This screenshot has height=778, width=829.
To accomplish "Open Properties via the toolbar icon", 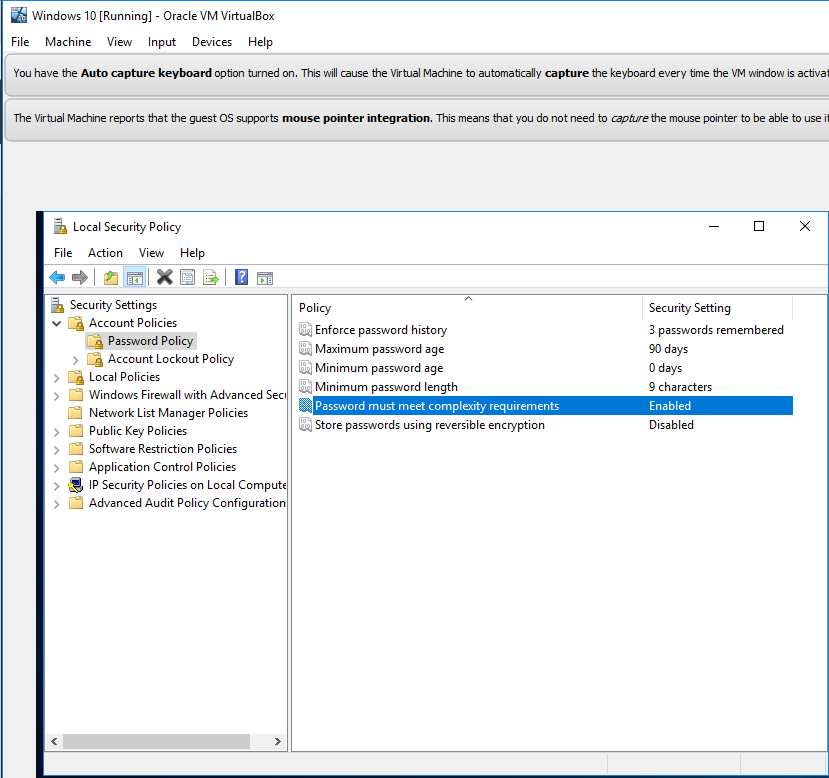I will (188, 277).
